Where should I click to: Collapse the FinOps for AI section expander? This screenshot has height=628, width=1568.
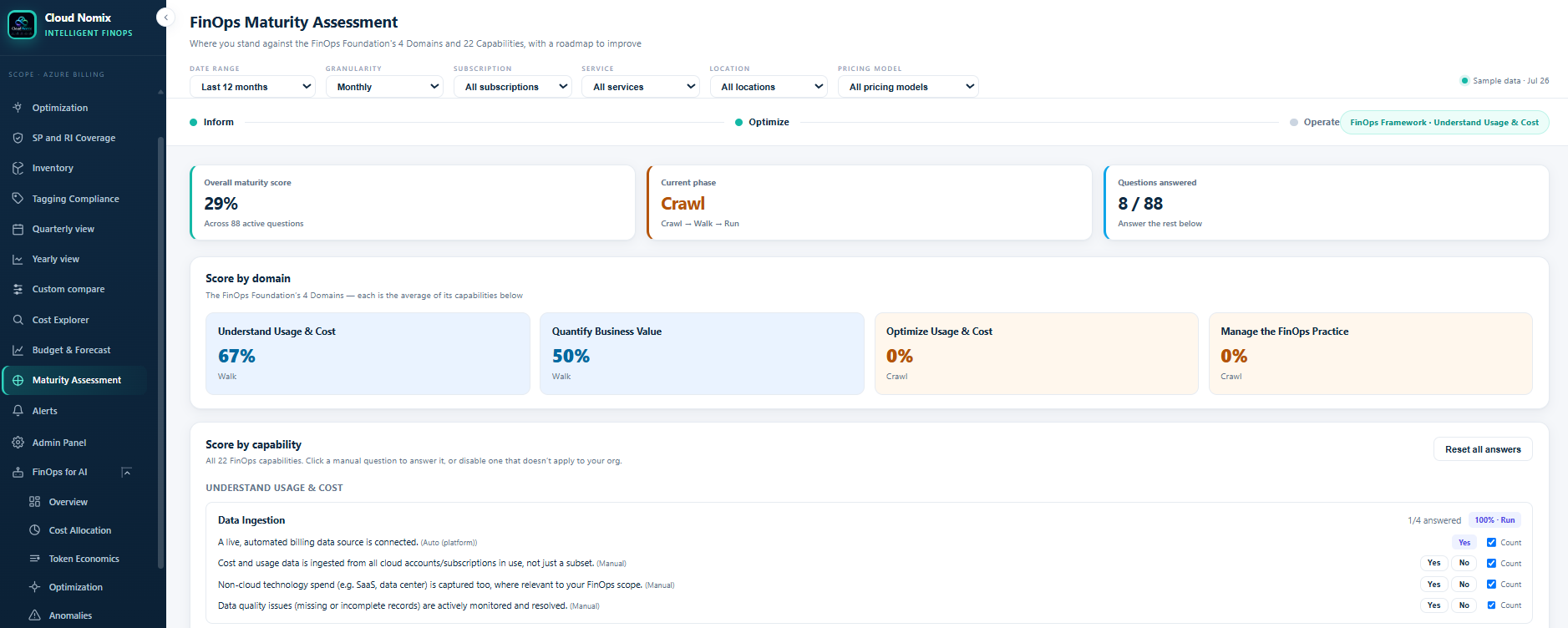pos(126,472)
